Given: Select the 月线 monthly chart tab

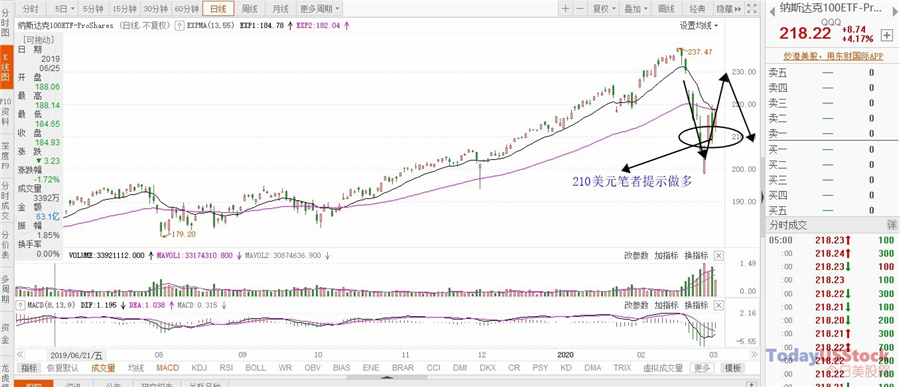Looking at the screenshot, I should tap(280, 9).
